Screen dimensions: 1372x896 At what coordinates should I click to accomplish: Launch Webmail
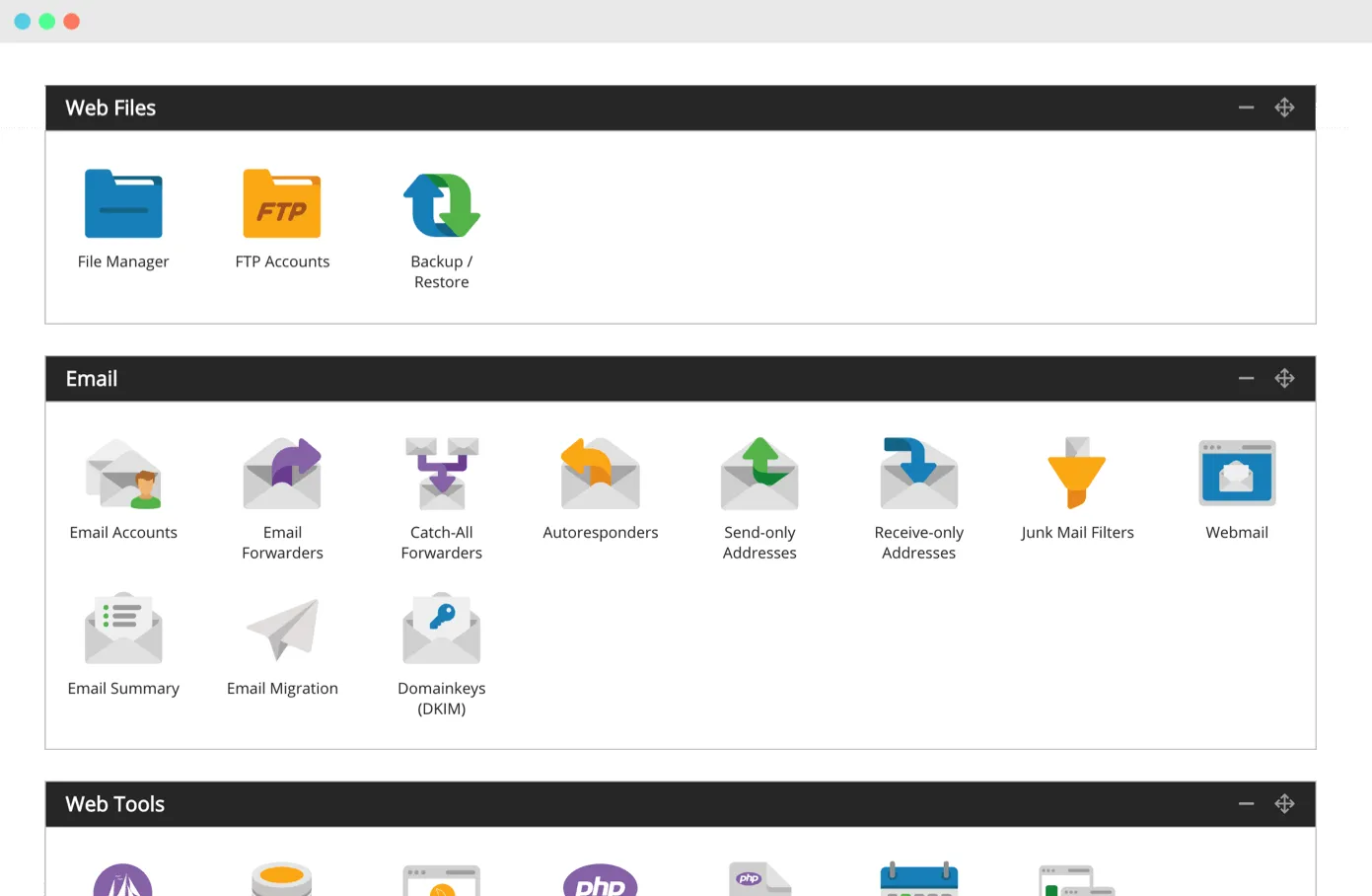1237,474
